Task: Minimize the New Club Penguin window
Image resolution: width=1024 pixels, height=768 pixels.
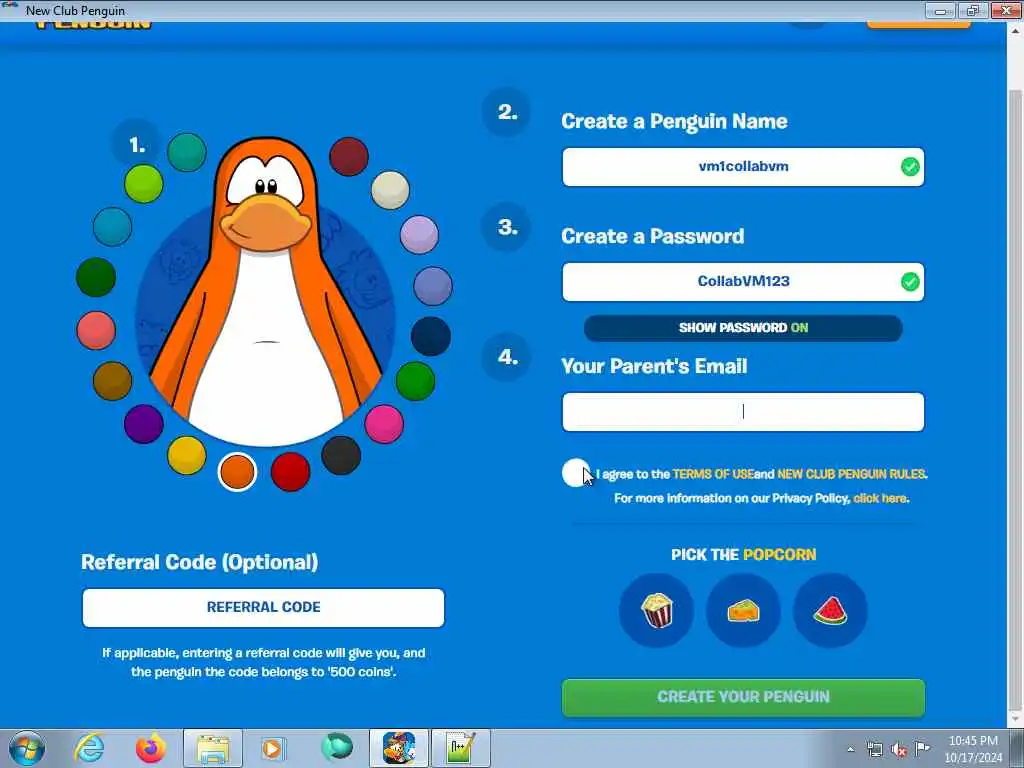Action: (941, 10)
